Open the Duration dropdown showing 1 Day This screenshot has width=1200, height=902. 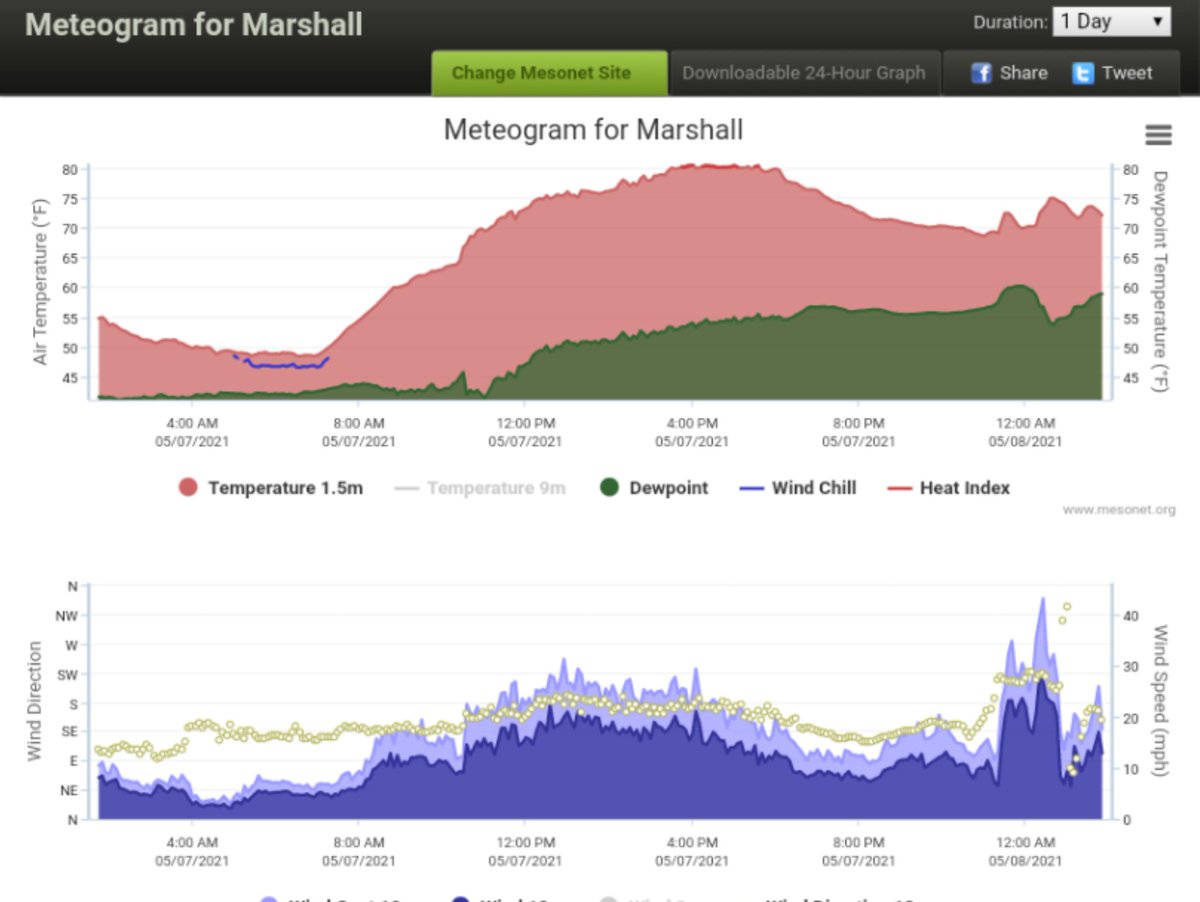(x=1111, y=21)
